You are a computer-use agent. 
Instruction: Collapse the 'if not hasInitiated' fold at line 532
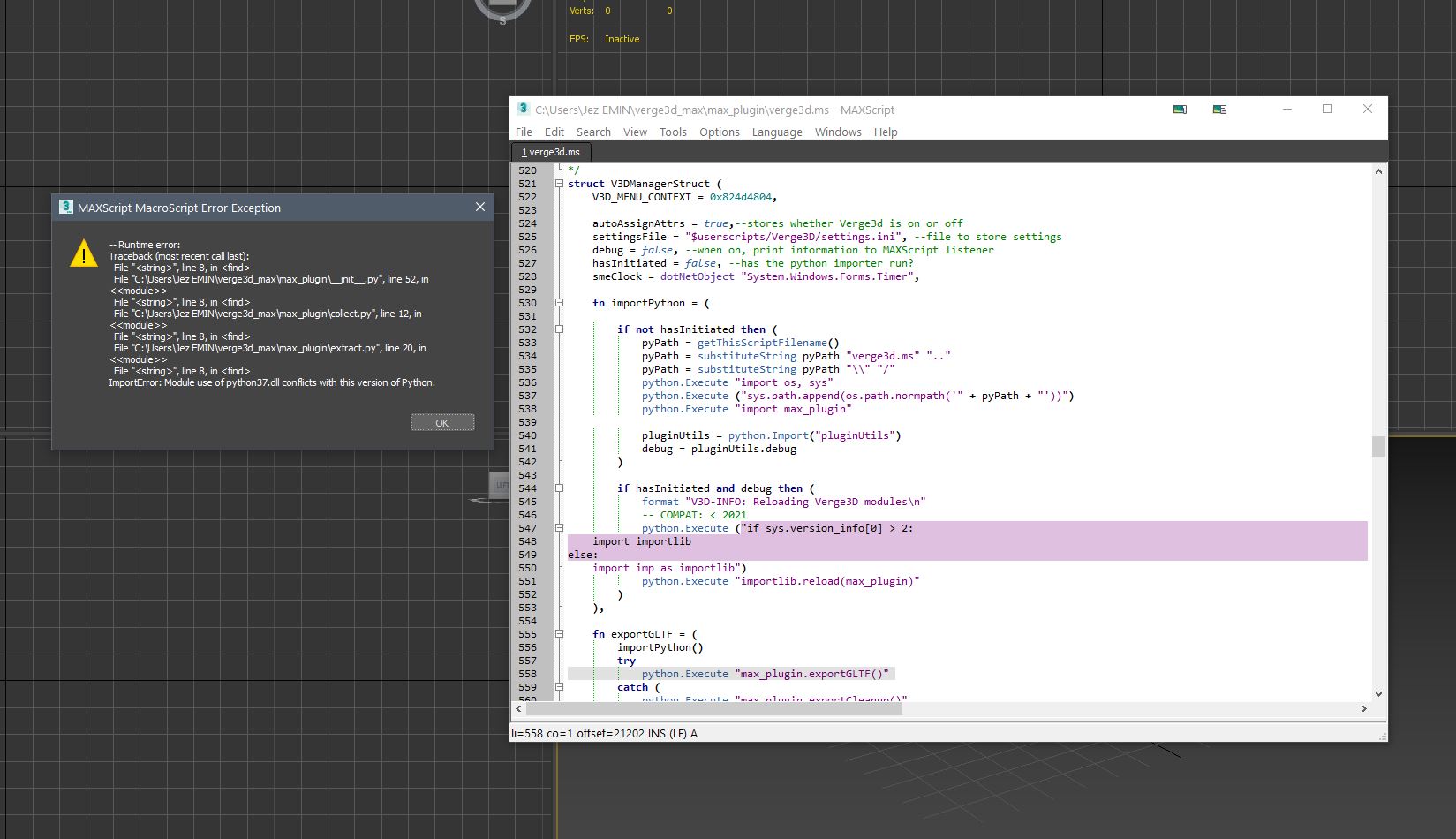[559, 329]
